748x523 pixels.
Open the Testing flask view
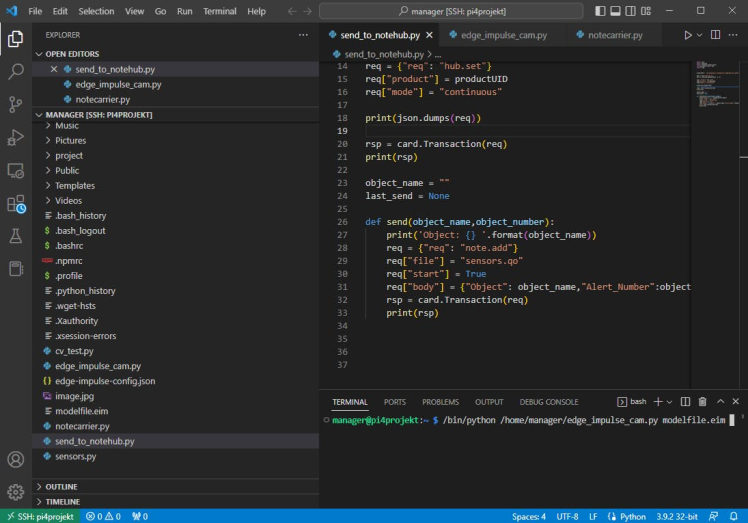click(x=16, y=236)
